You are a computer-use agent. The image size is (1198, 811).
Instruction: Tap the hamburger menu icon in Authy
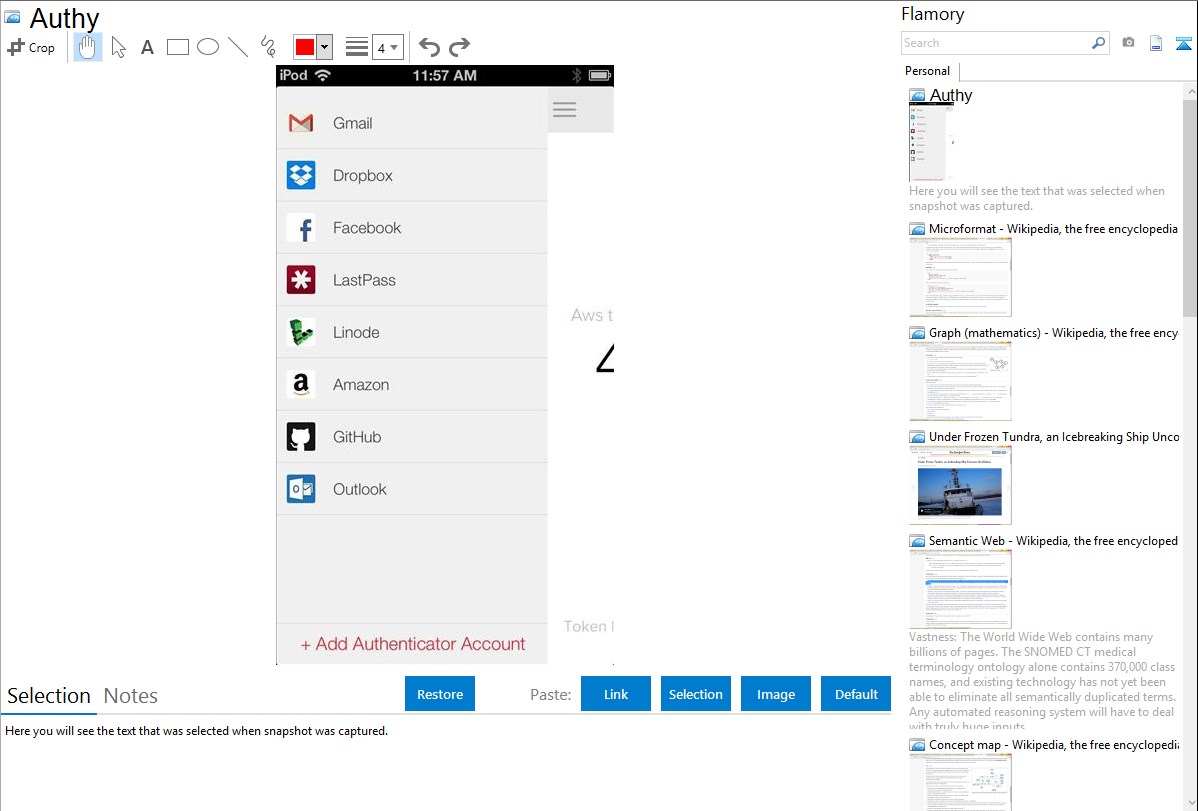[x=565, y=110]
